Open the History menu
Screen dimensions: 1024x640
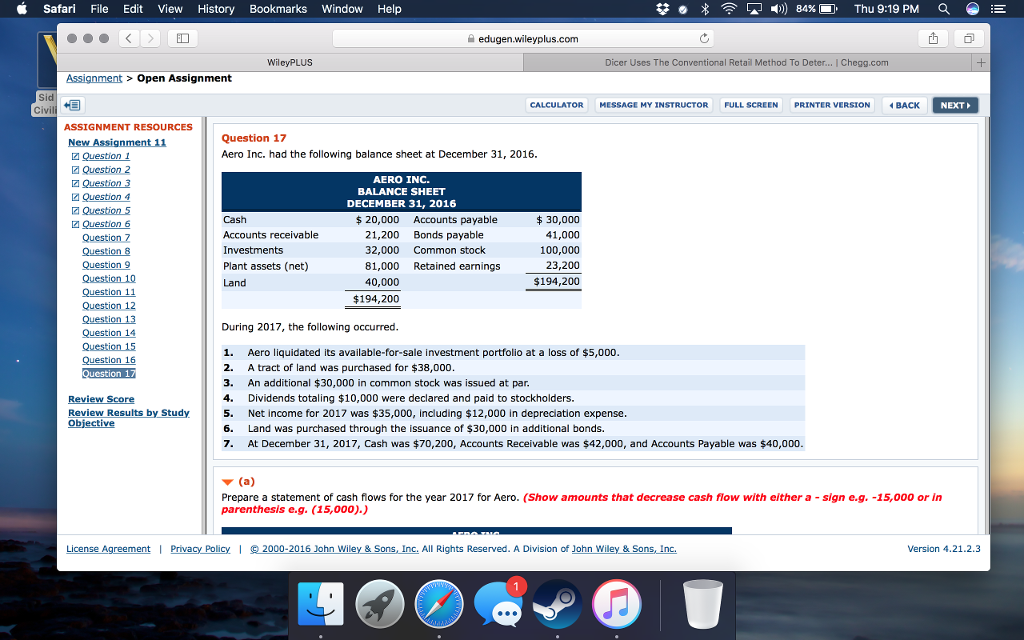216,8
